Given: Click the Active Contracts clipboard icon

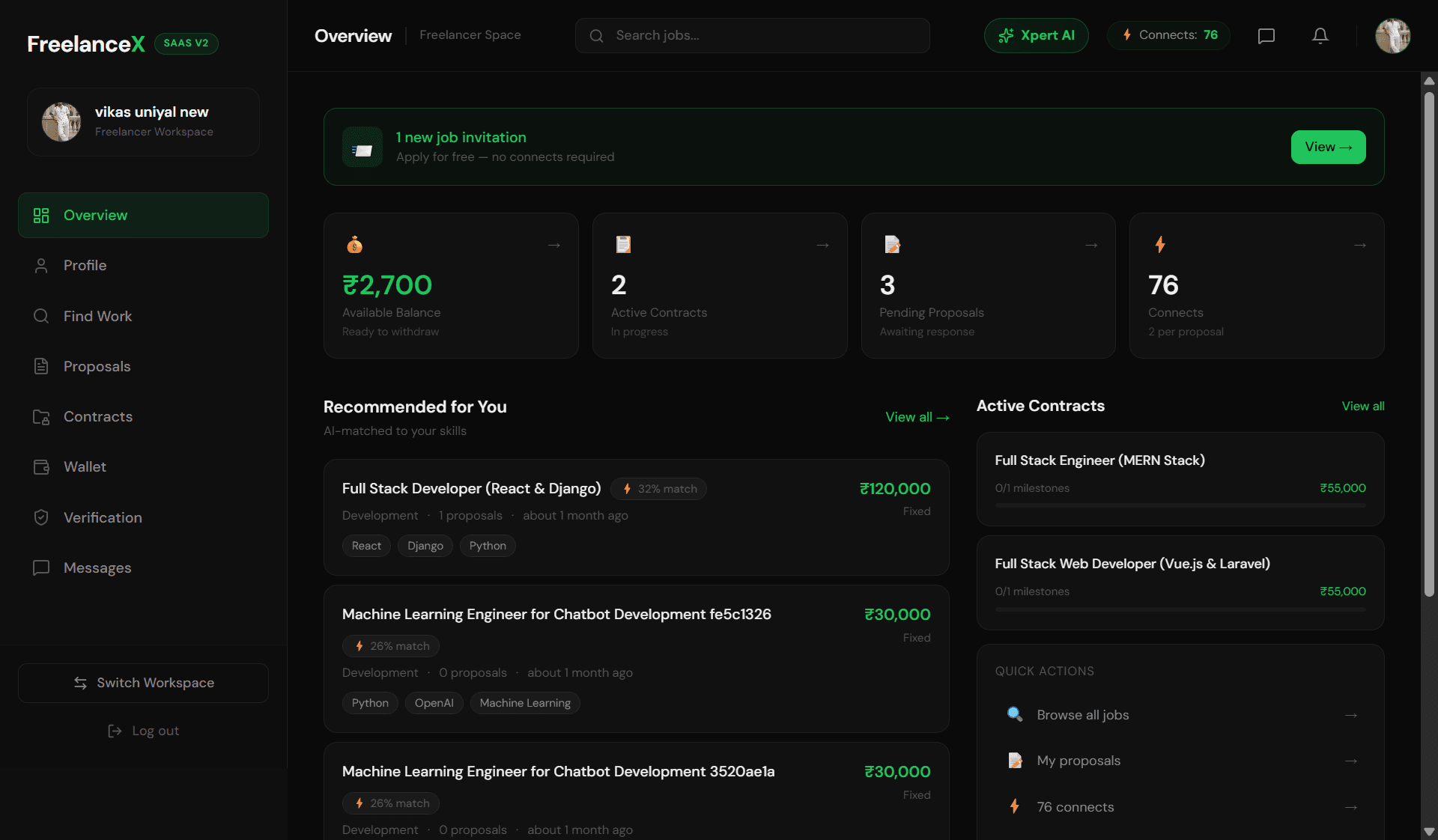Looking at the screenshot, I should point(623,245).
